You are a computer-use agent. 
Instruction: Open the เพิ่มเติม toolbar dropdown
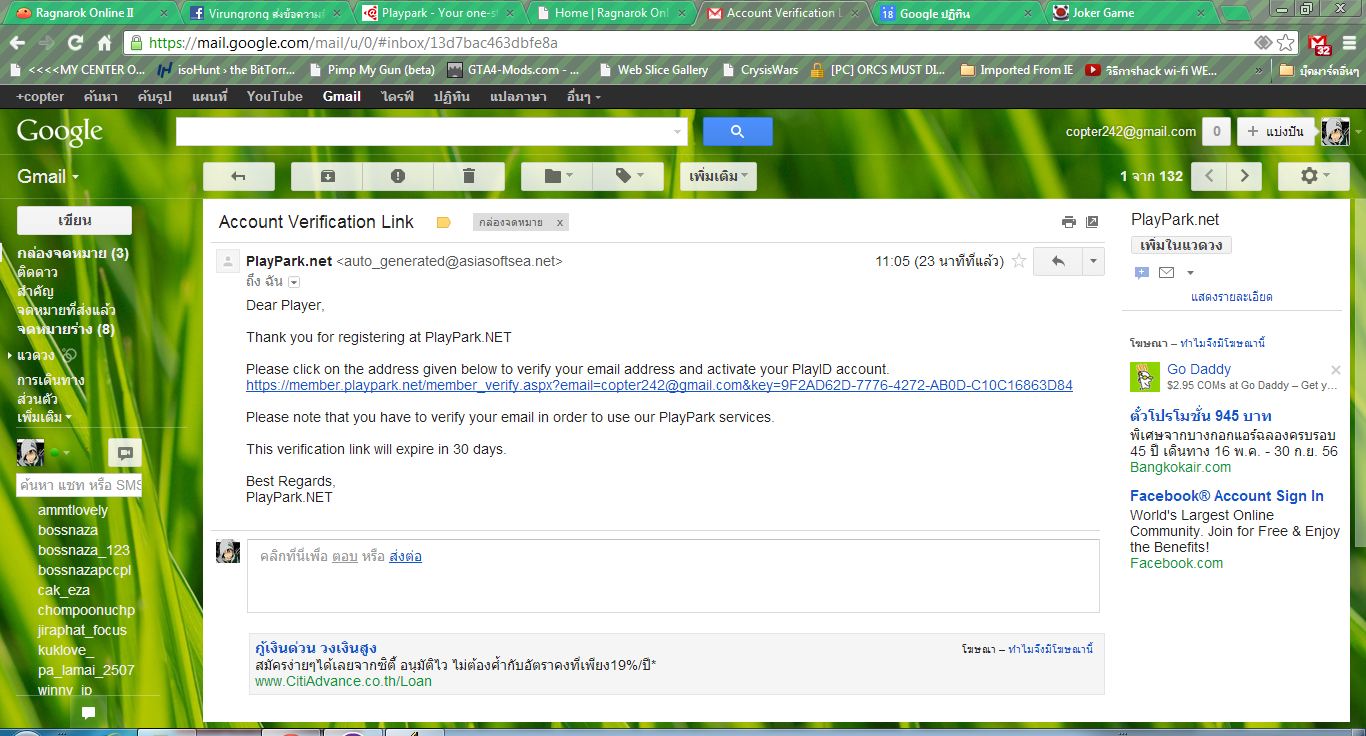click(x=719, y=176)
